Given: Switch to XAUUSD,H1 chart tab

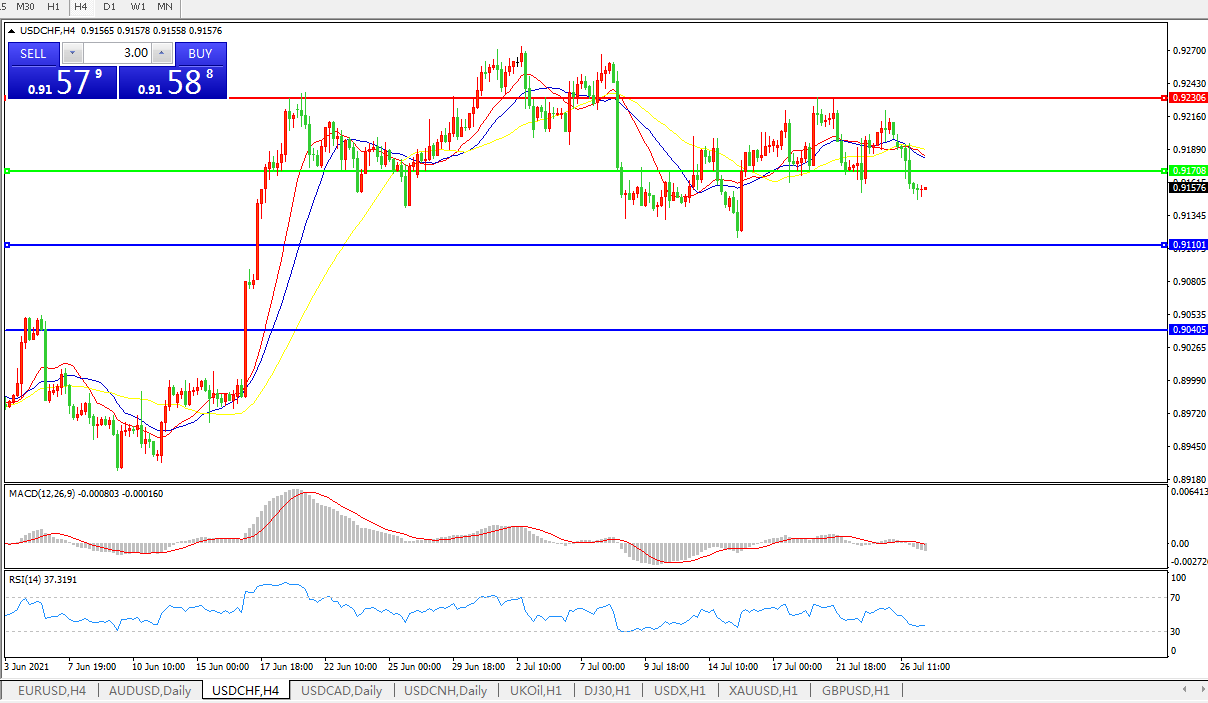Looking at the screenshot, I should (763, 691).
